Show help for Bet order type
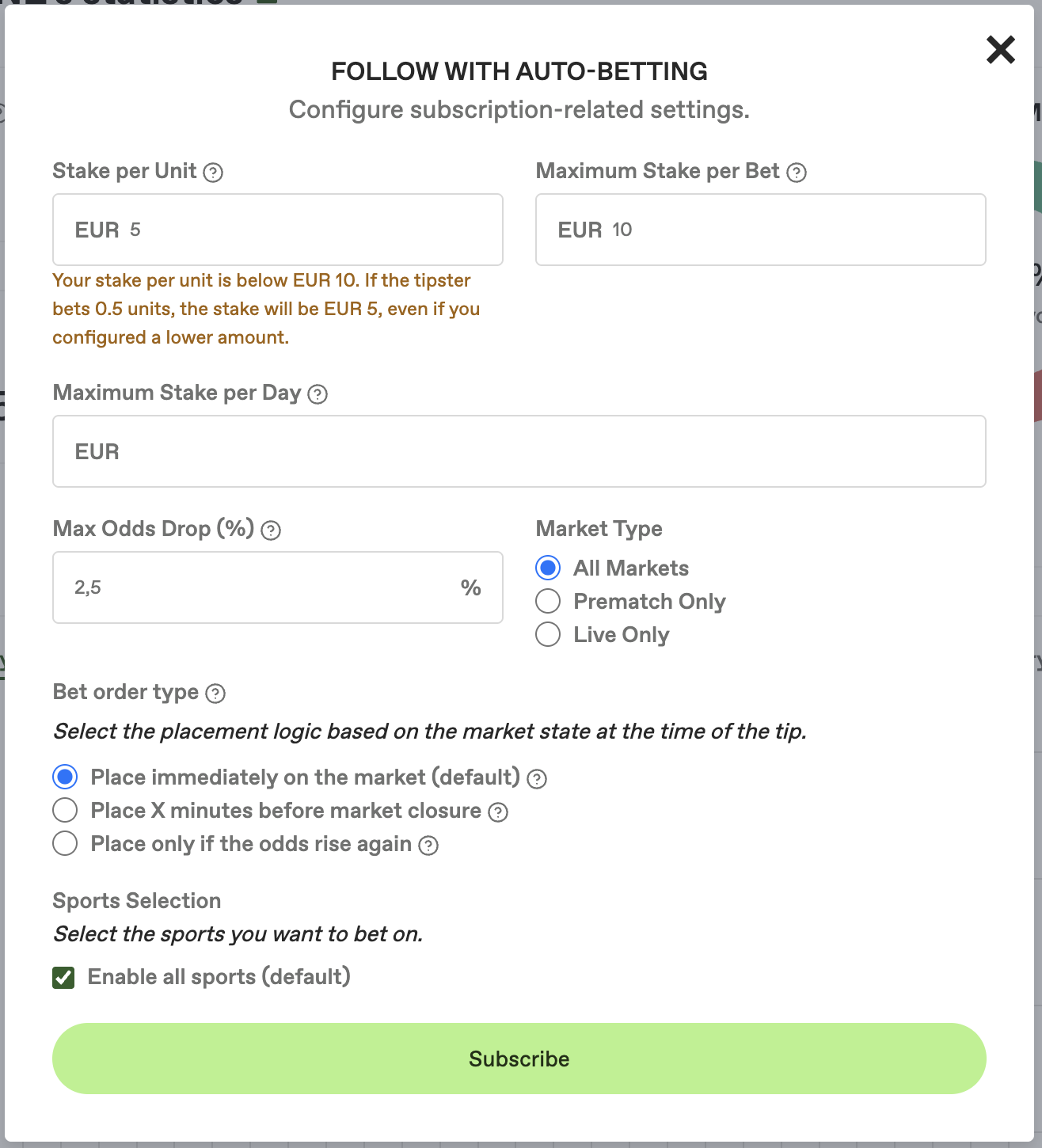Screen dimensions: 1042x1148 pyautogui.click(x=215, y=694)
